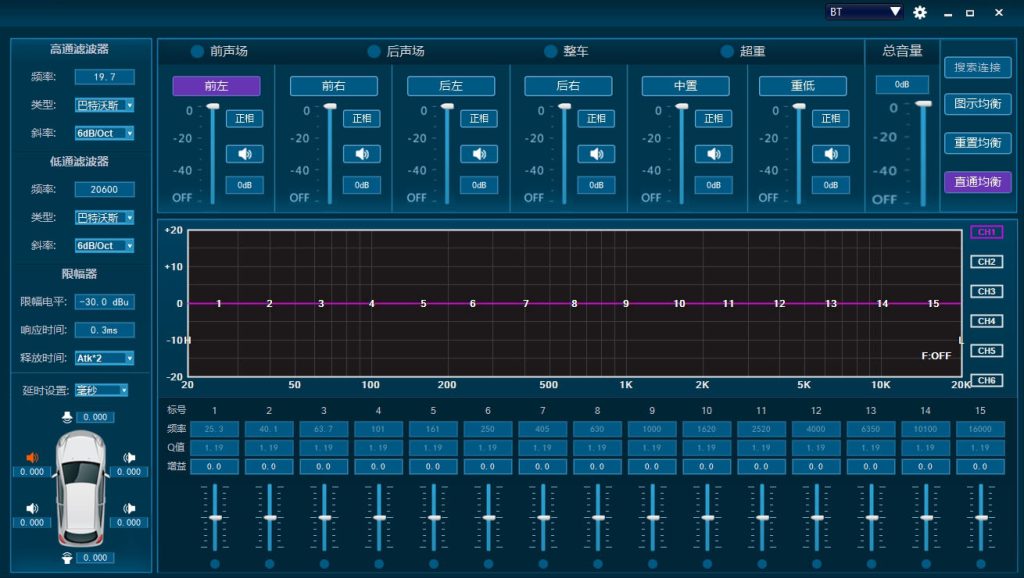
Task: Click the high-pass 频率 field showing 19.7
Action: [104, 77]
